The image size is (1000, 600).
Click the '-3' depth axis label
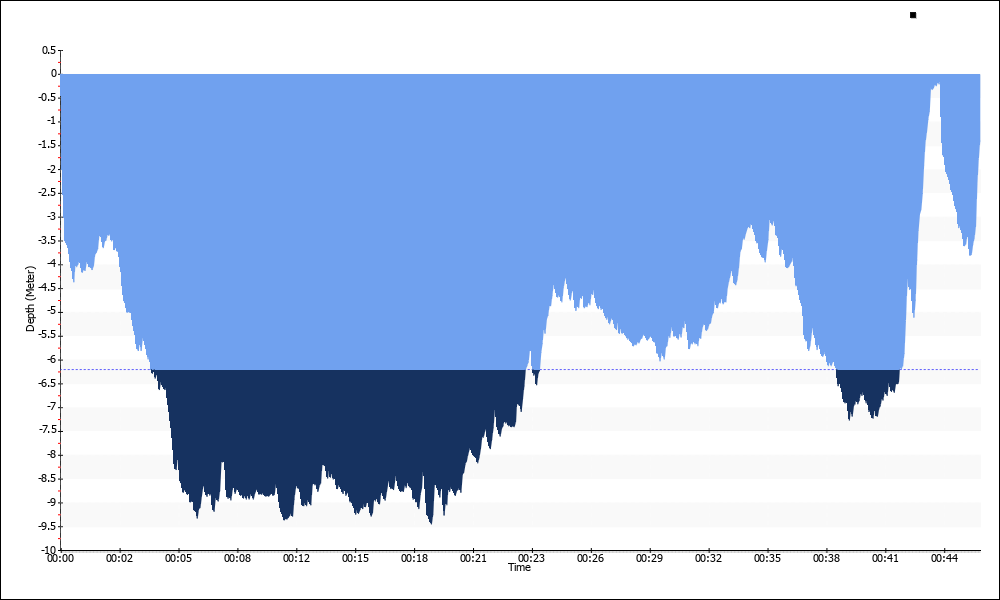[51, 216]
